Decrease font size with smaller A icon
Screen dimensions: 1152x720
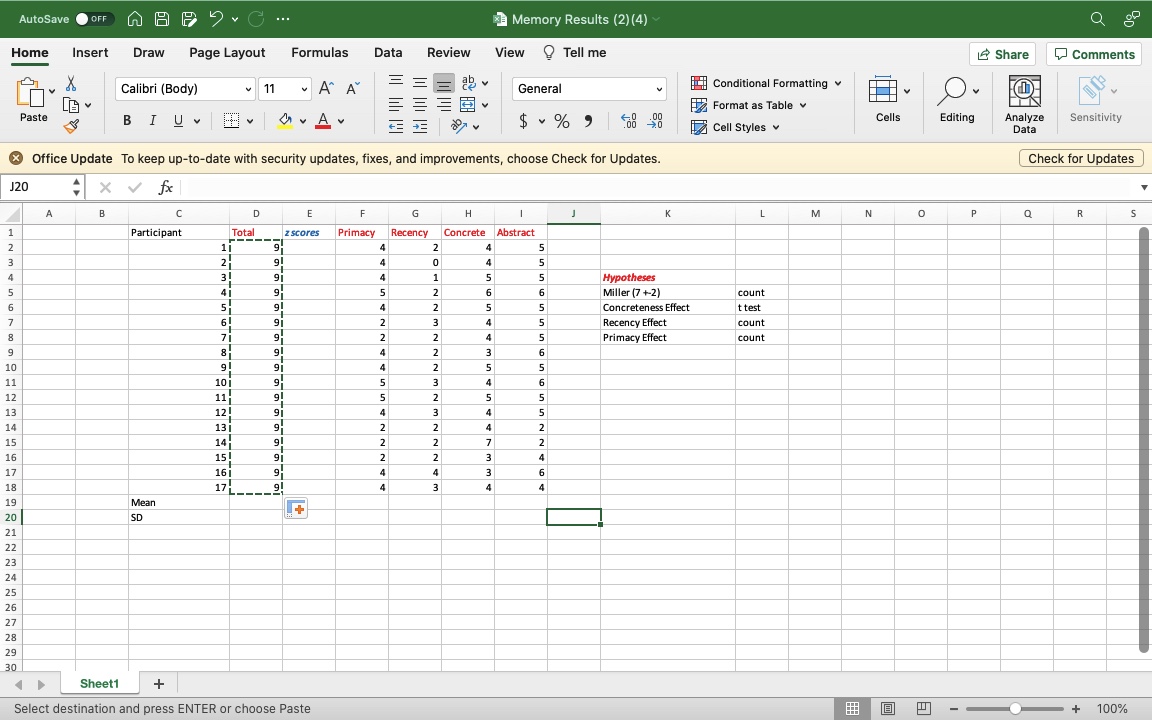[x=353, y=88]
